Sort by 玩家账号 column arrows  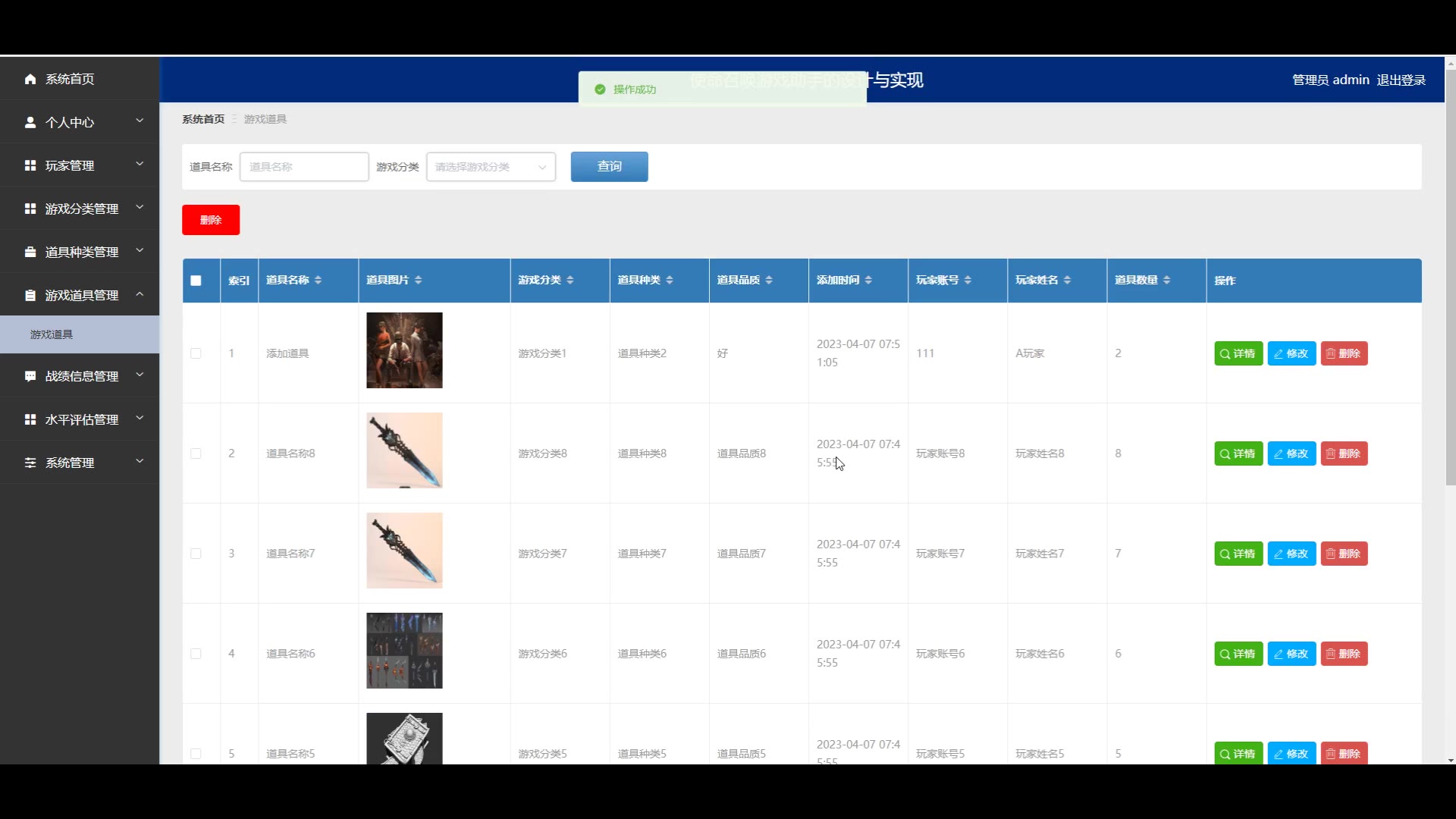967,281
